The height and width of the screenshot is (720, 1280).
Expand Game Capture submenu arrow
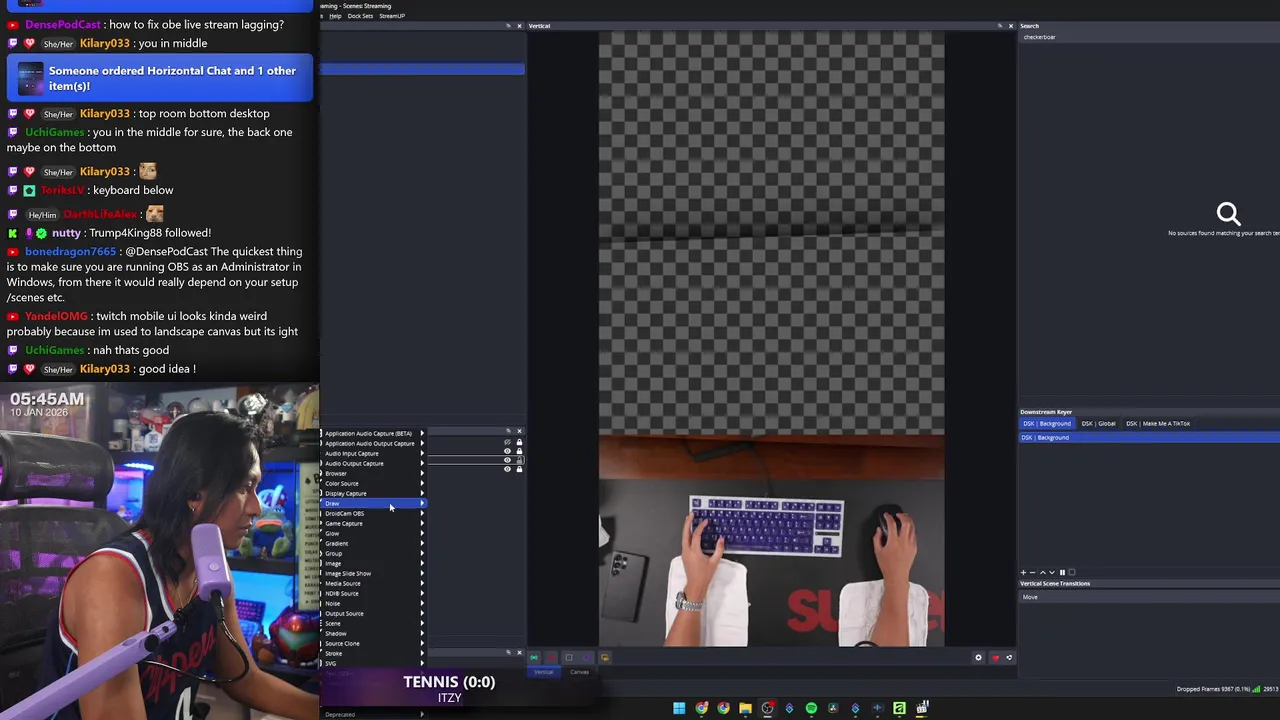[422, 523]
